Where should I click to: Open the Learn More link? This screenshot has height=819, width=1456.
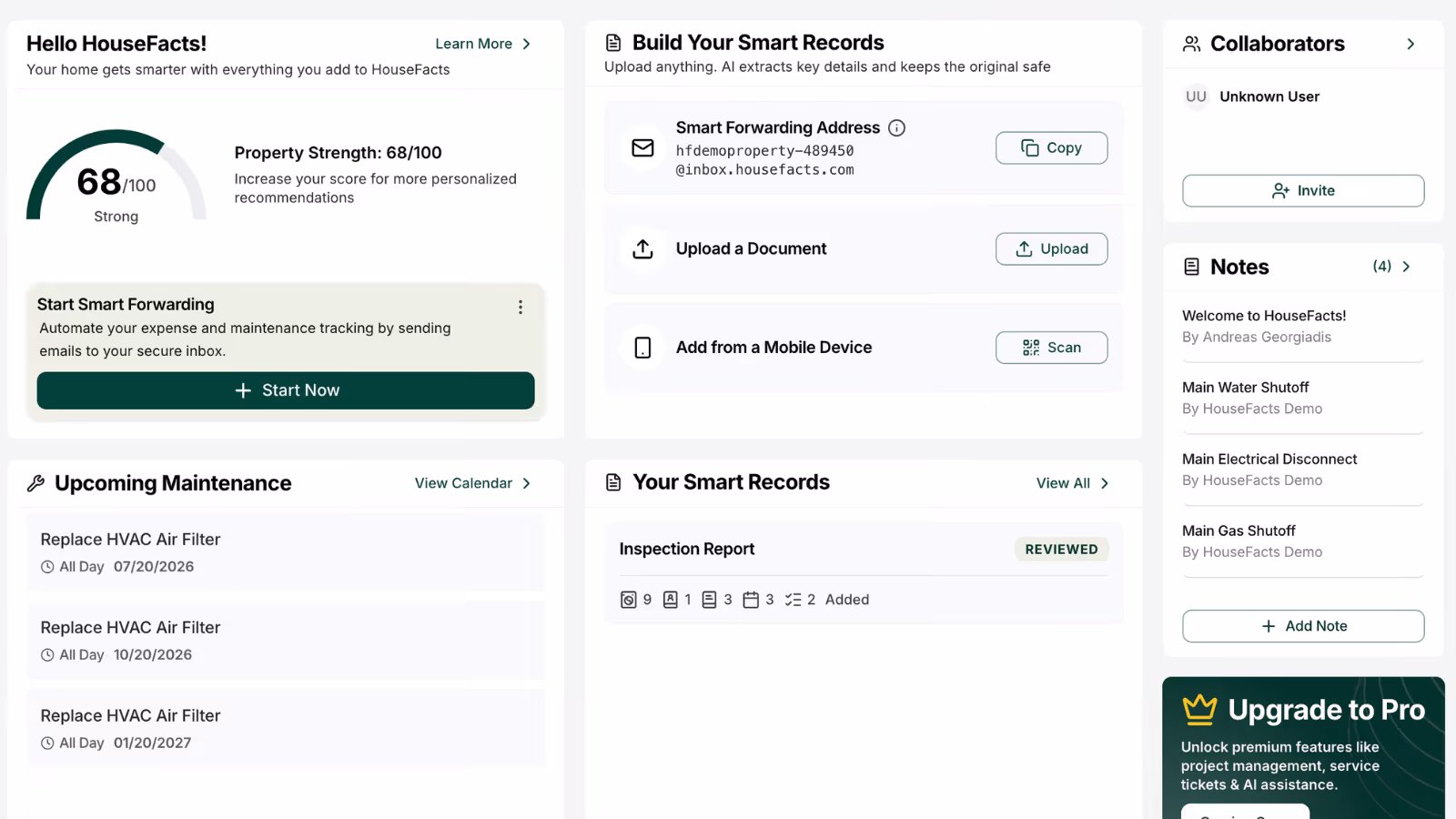[473, 44]
